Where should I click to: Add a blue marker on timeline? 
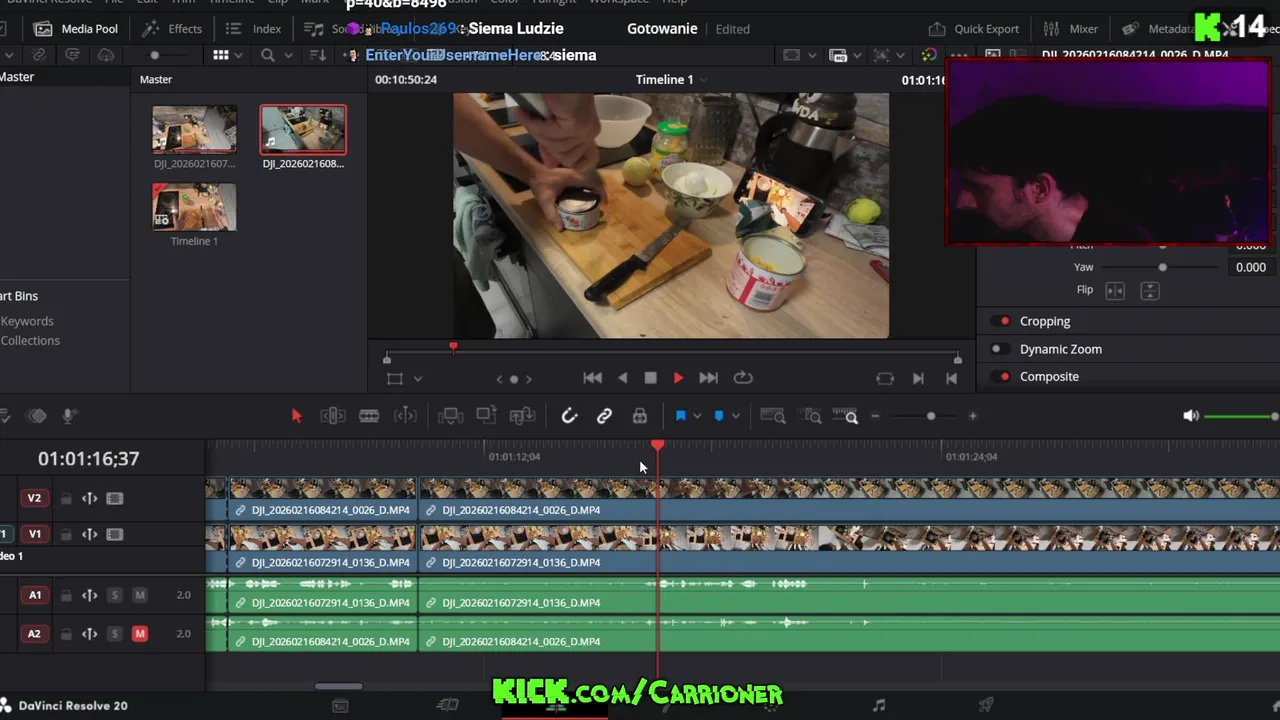(718, 416)
